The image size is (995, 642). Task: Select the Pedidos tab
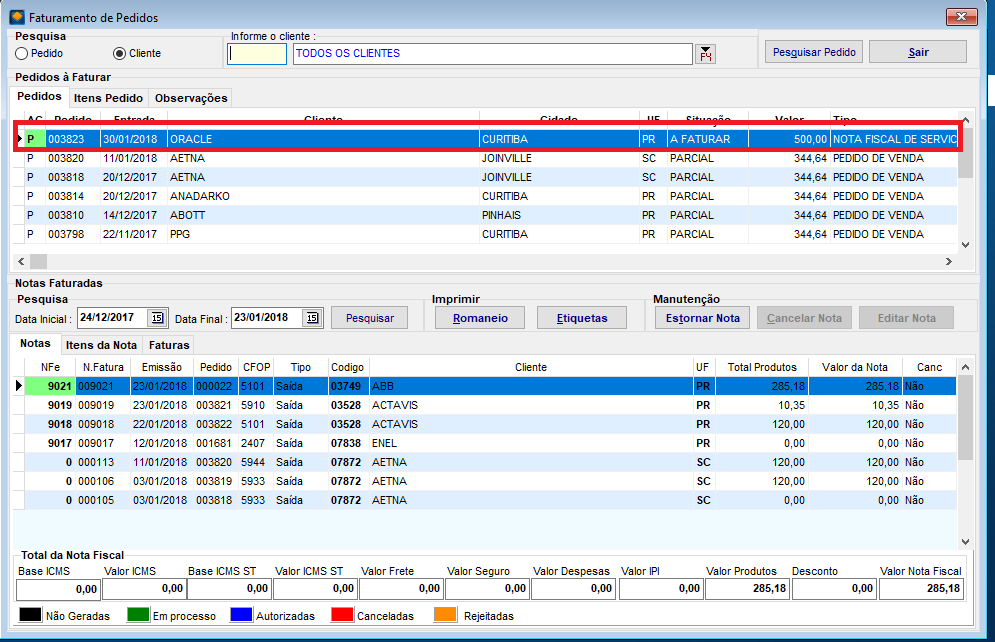39,96
